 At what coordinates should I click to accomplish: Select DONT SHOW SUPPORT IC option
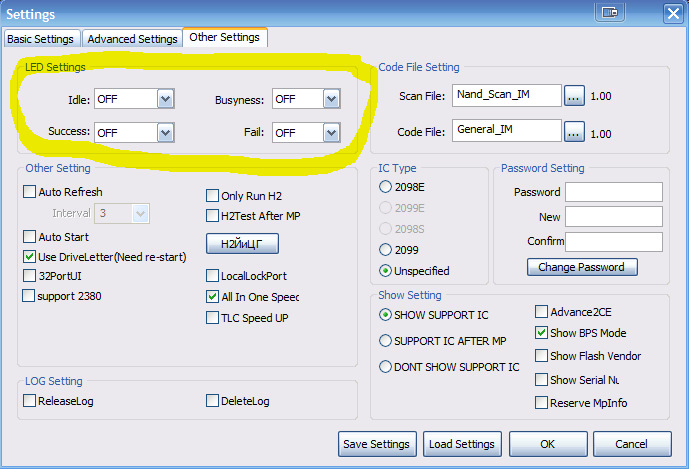385,367
